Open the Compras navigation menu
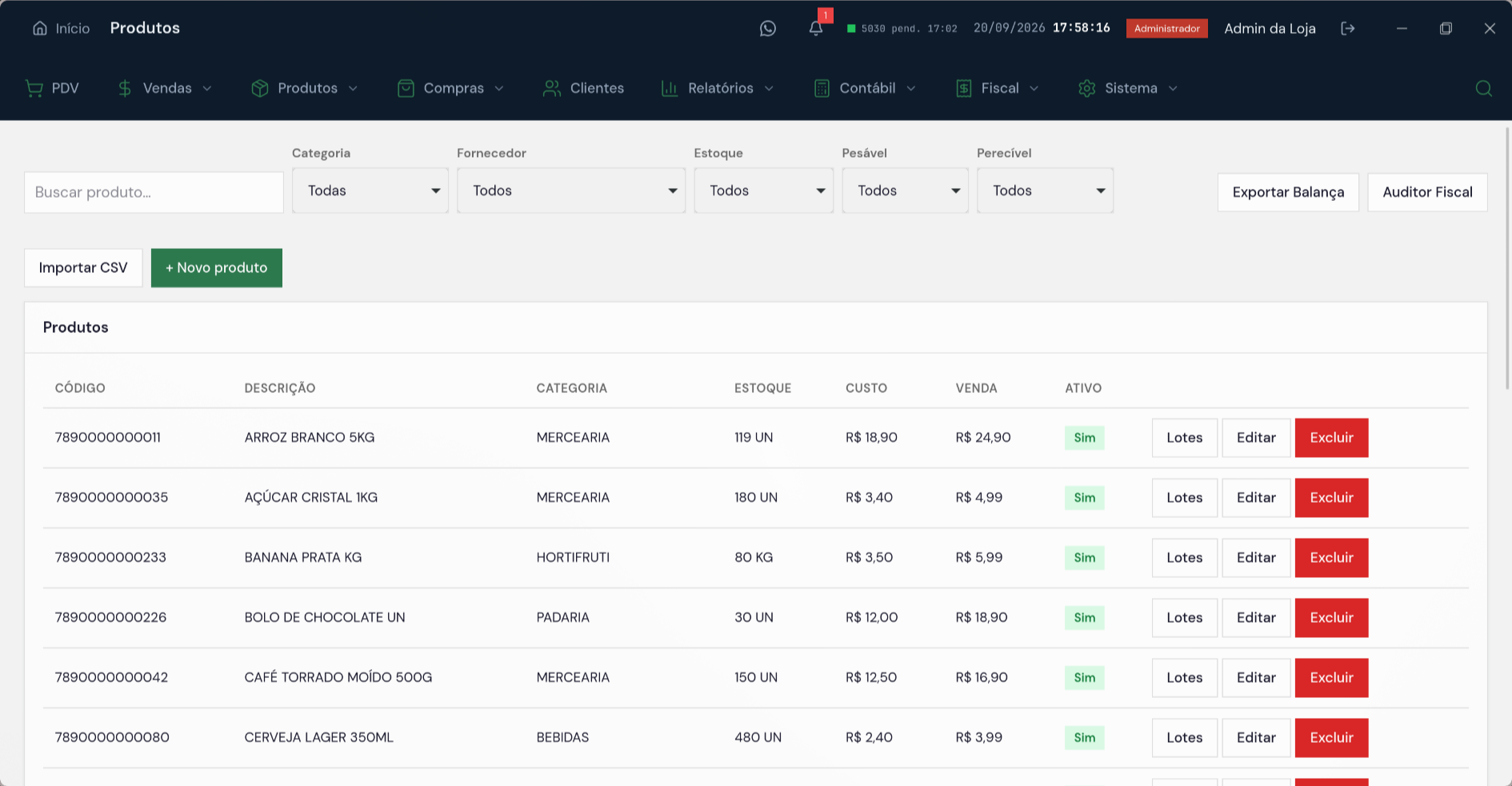Screen dimensions: 1512x786 [x=451, y=88]
